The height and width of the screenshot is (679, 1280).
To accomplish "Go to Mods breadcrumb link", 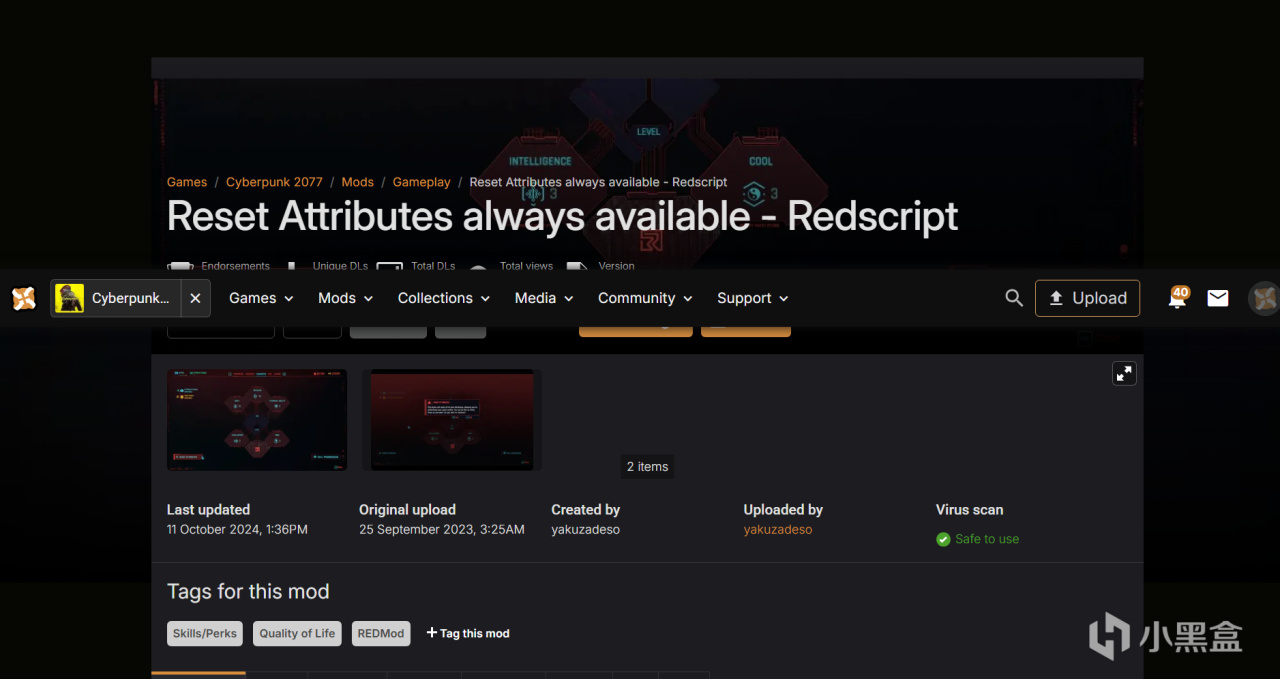I will (357, 182).
